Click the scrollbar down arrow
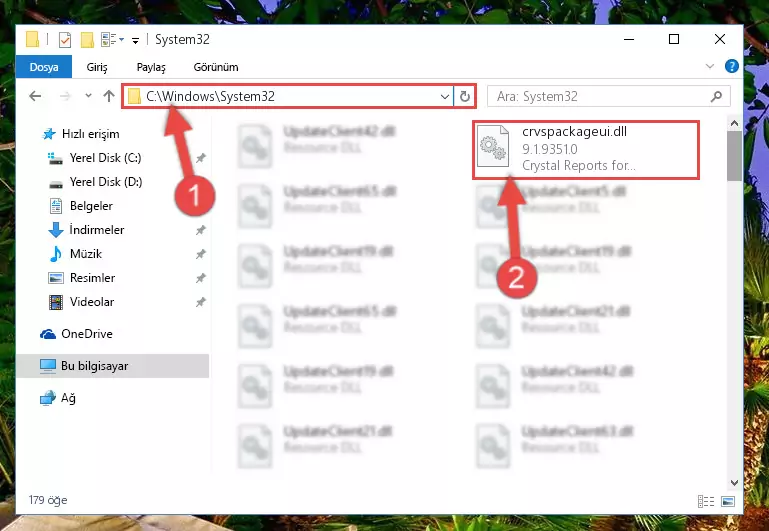Viewport: 769px width, 531px height. pyautogui.click(x=734, y=483)
